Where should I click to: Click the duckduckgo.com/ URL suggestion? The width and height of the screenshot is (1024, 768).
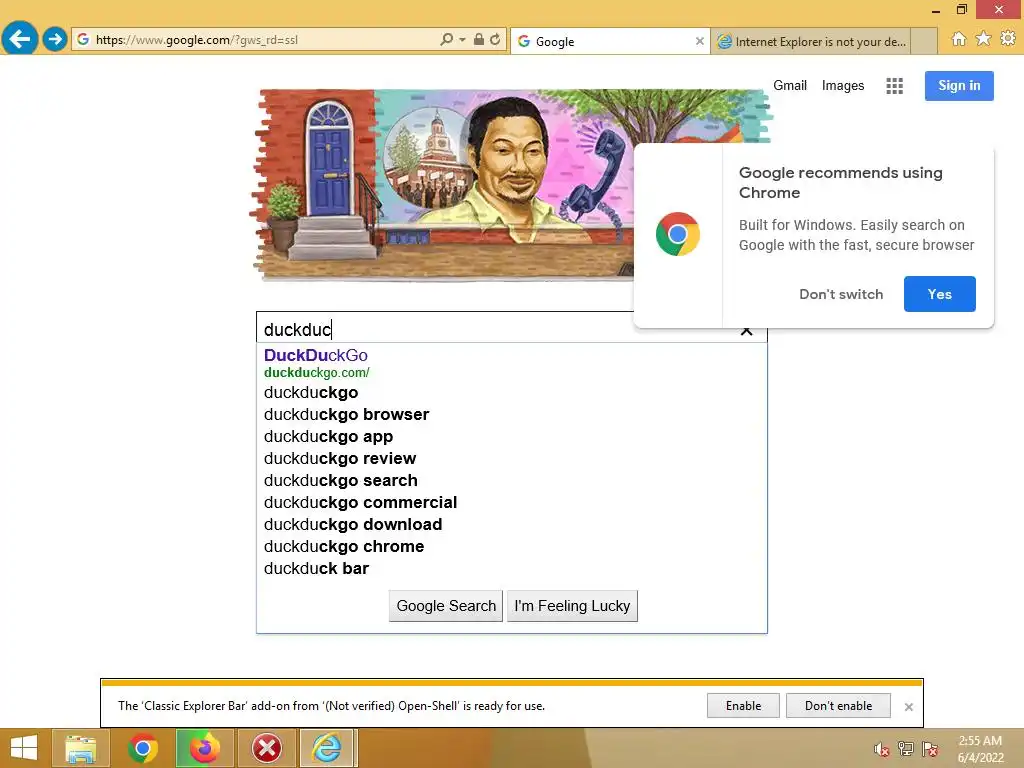coord(316,372)
